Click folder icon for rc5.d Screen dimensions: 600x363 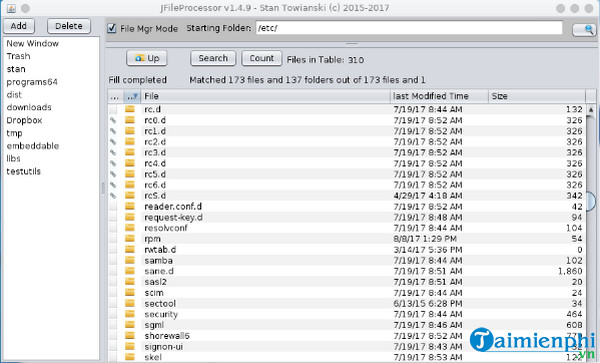point(130,174)
